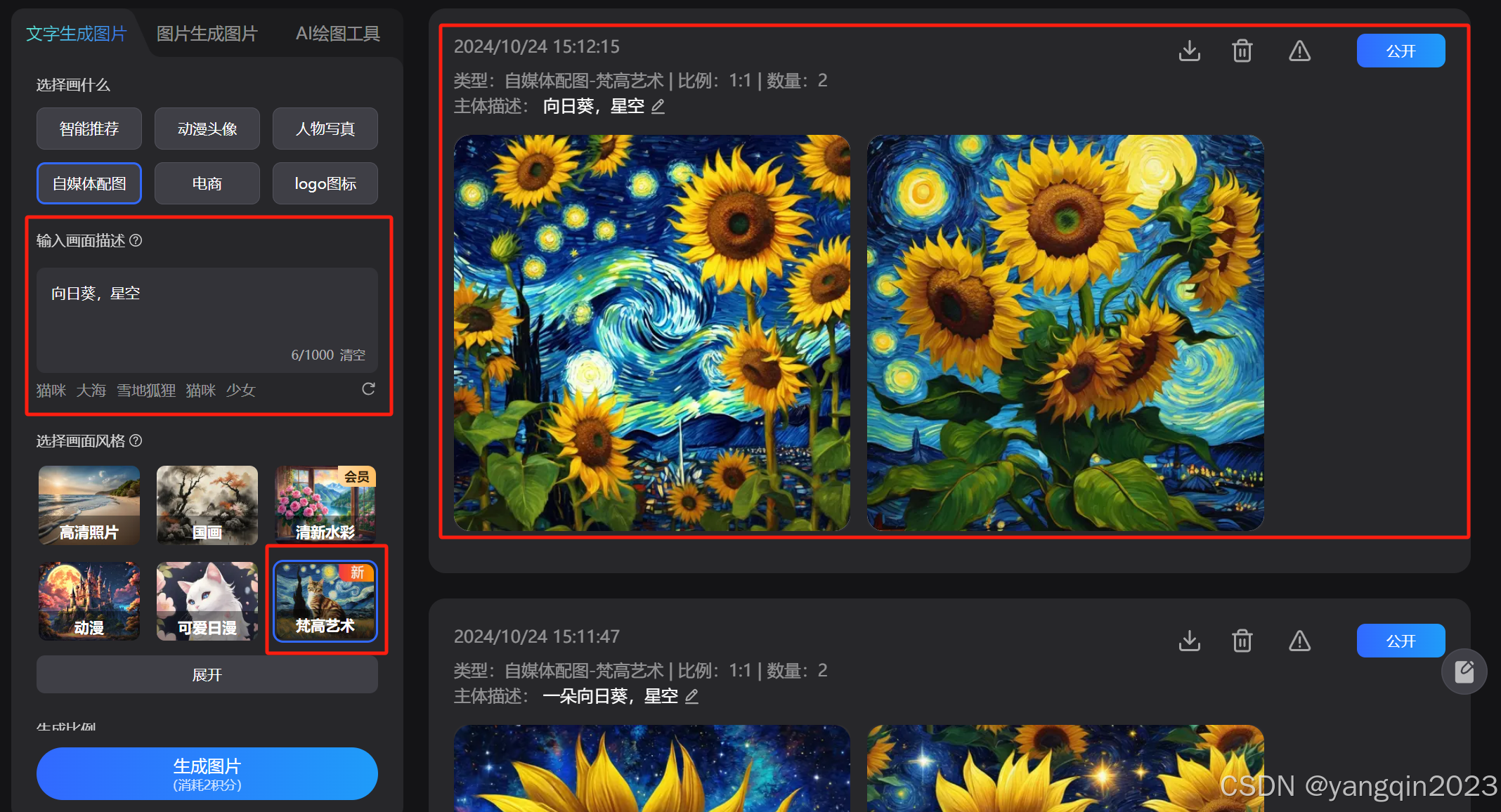Open help icon beside 选择画面风格
Image resolution: width=1501 pixels, height=812 pixels.
coord(136,440)
